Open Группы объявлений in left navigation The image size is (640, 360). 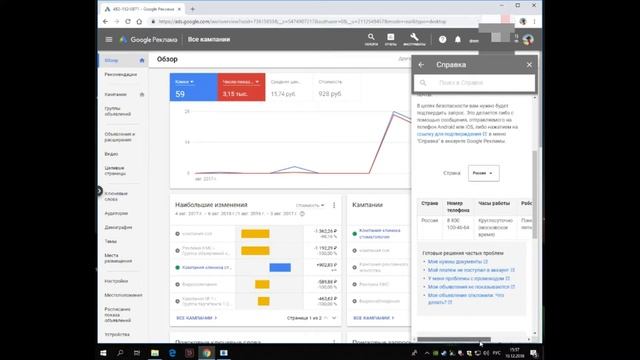pos(118,111)
